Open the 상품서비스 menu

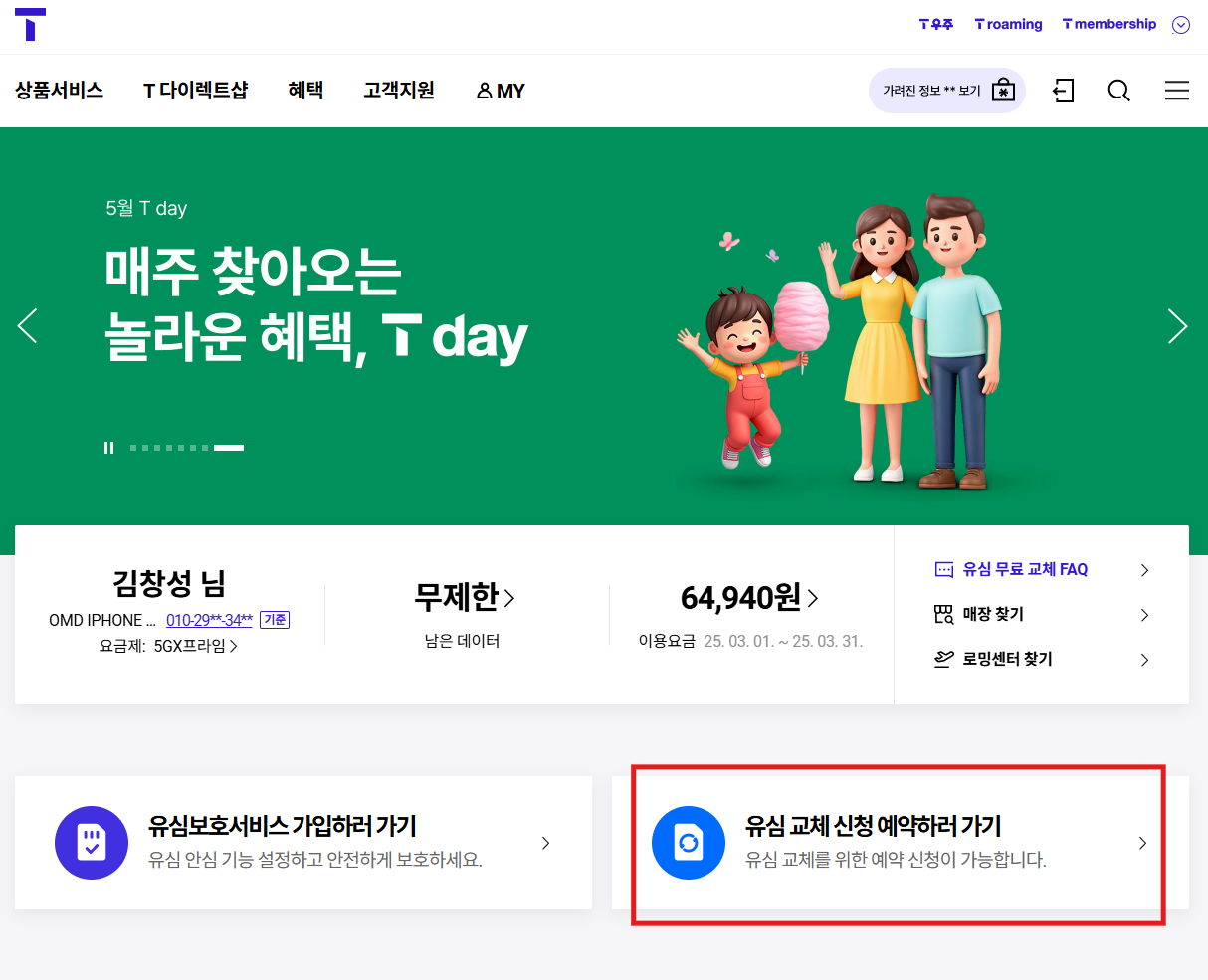click(x=59, y=91)
